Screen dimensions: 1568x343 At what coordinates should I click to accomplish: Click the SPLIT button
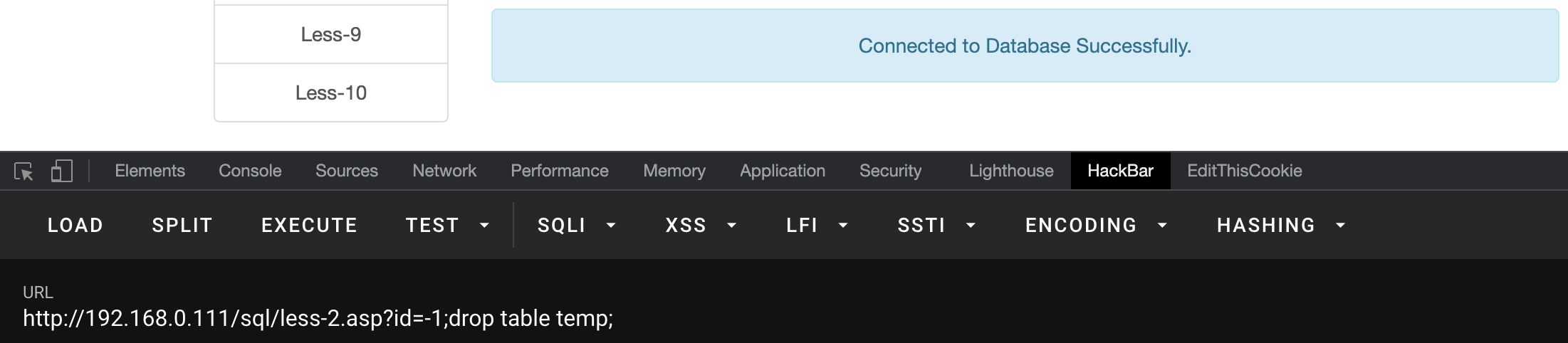[182, 226]
